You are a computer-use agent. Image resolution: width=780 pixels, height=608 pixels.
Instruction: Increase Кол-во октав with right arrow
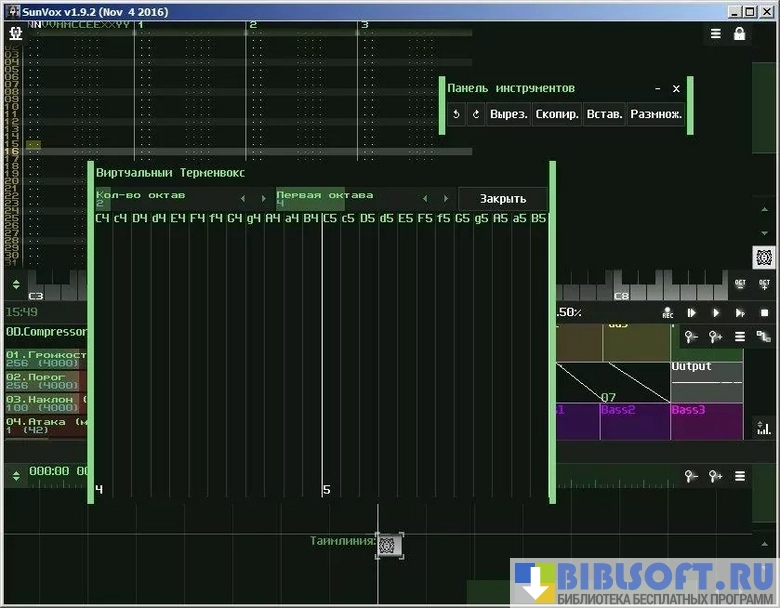264,199
